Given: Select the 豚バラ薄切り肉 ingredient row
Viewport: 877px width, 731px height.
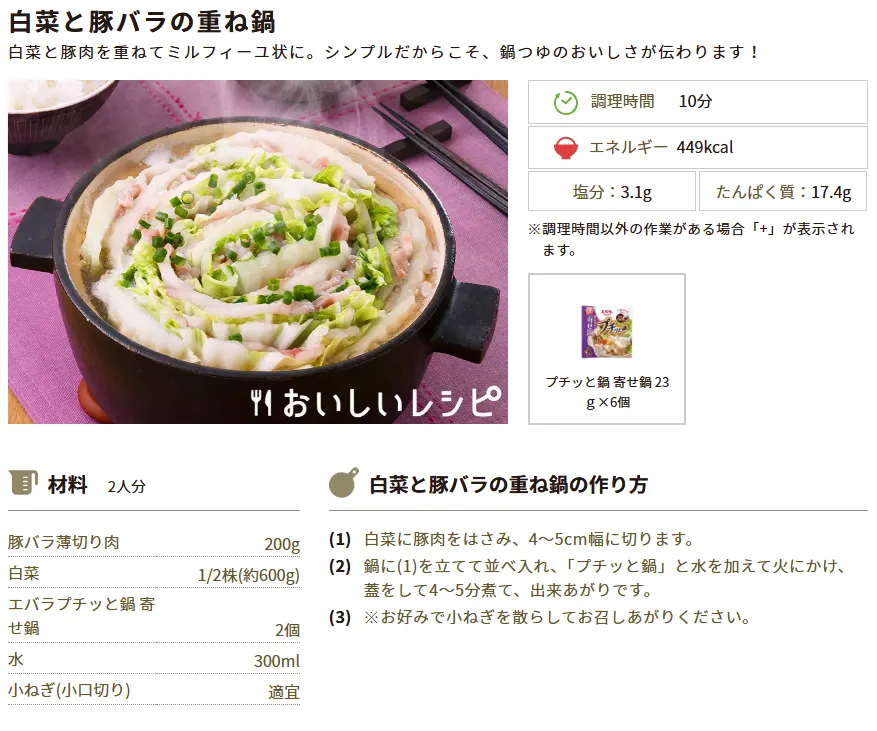Looking at the screenshot, I should coord(154,543).
